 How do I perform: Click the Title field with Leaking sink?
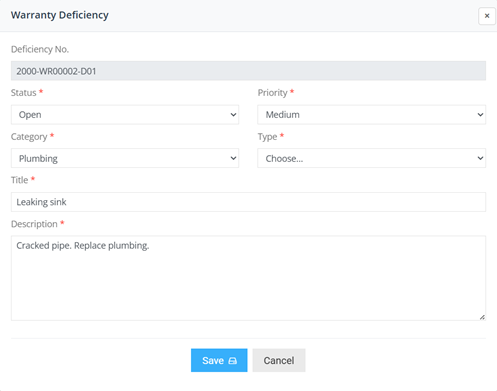pyautogui.click(x=248, y=202)
